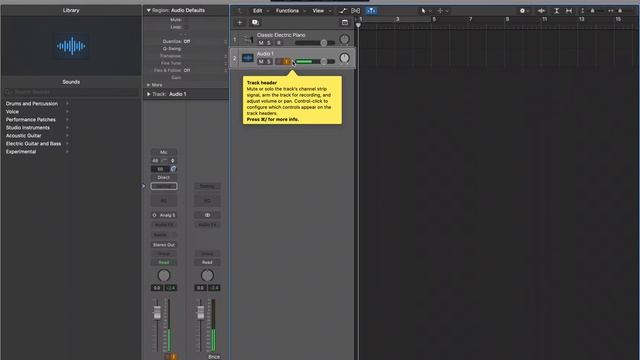
Task: Open Global Tracks button above track list
Action: 345,22
